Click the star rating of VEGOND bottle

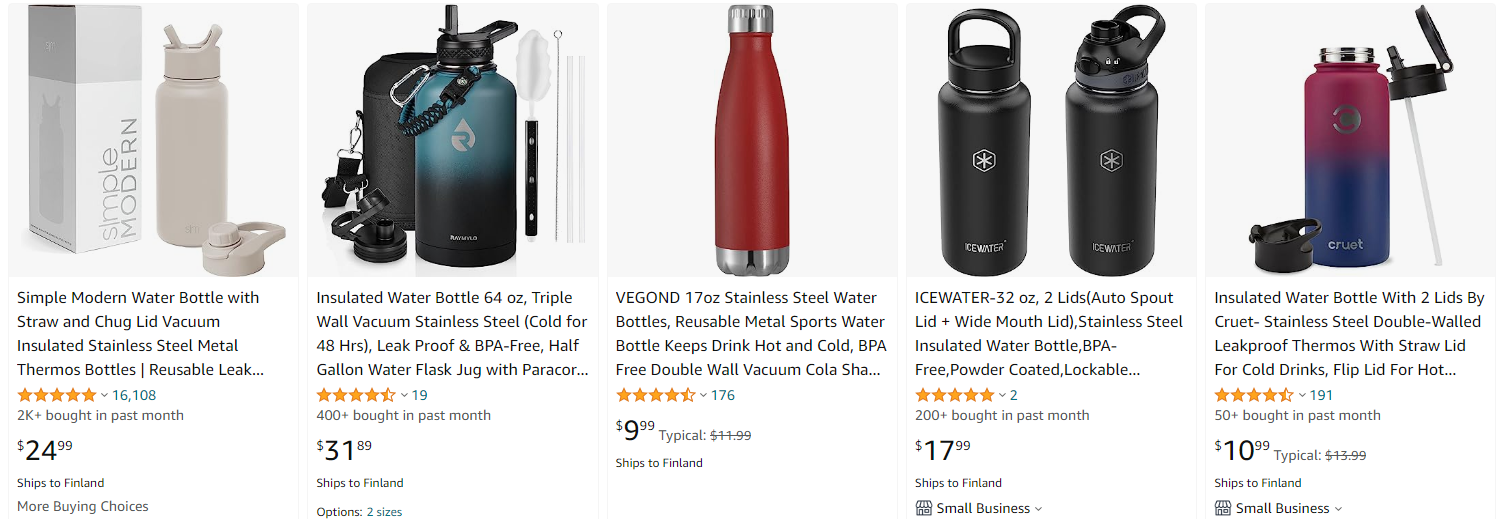click(x=655, y=395)
